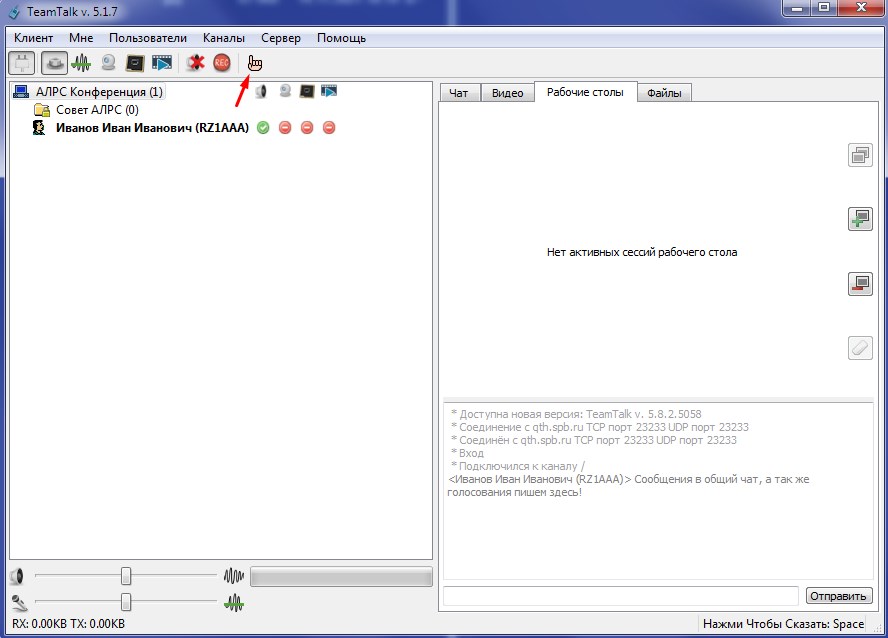Click remove desktop window button
This screenshot has height=638, width=888.
(x=859, y=284)
